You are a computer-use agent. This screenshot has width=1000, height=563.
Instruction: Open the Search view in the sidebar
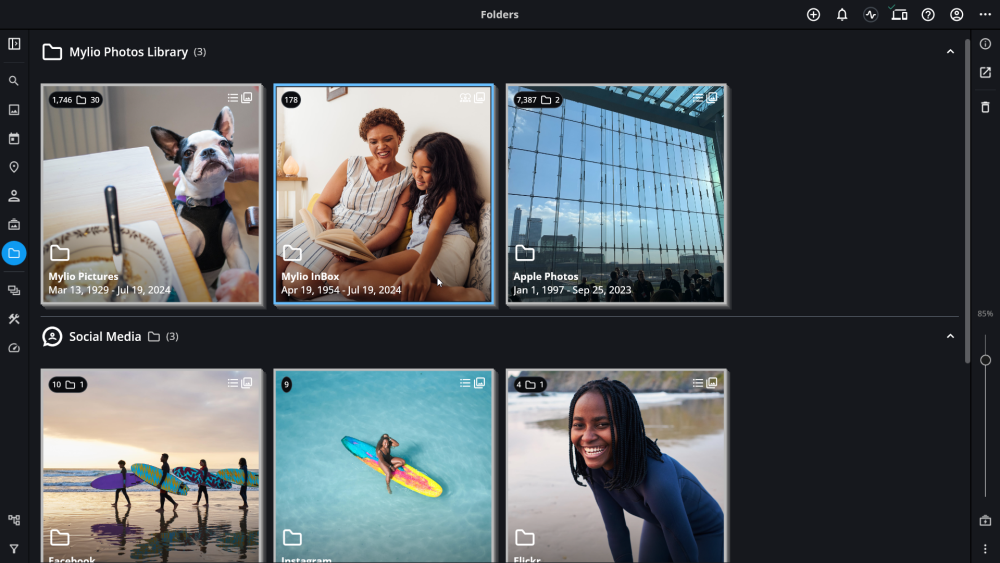point(14,81)
